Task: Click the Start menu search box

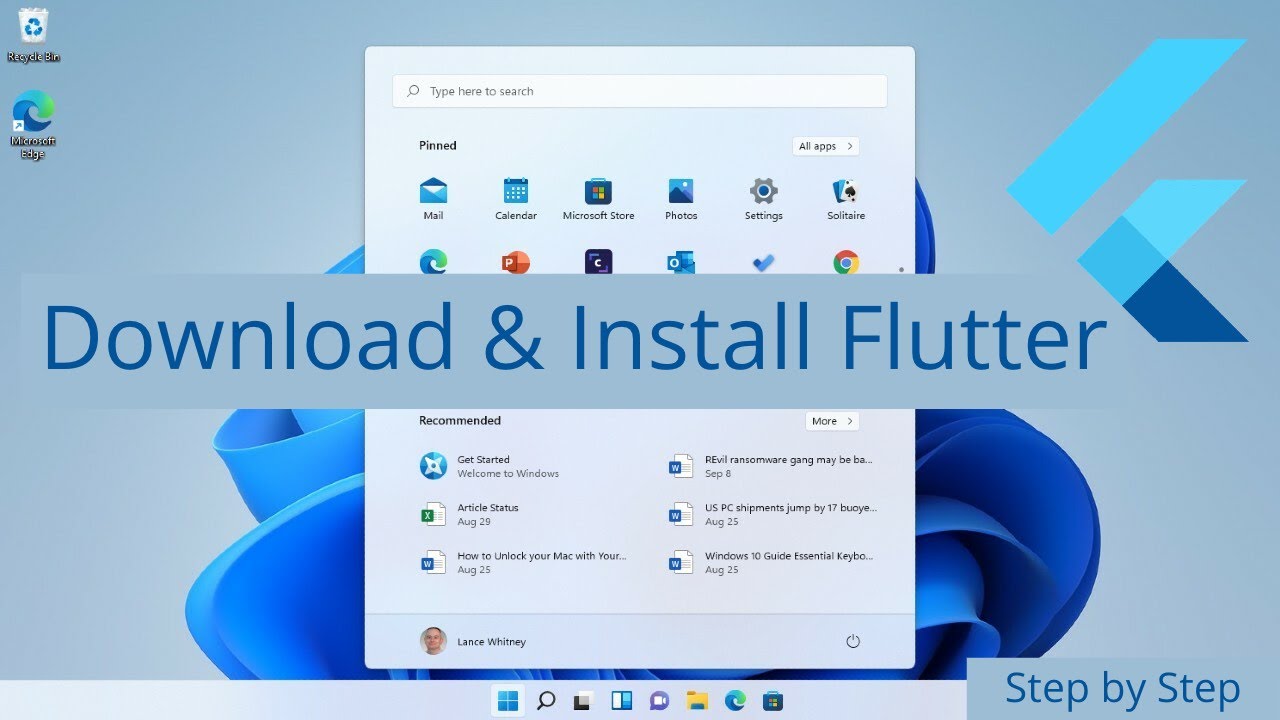Action: tap(640, 91)
